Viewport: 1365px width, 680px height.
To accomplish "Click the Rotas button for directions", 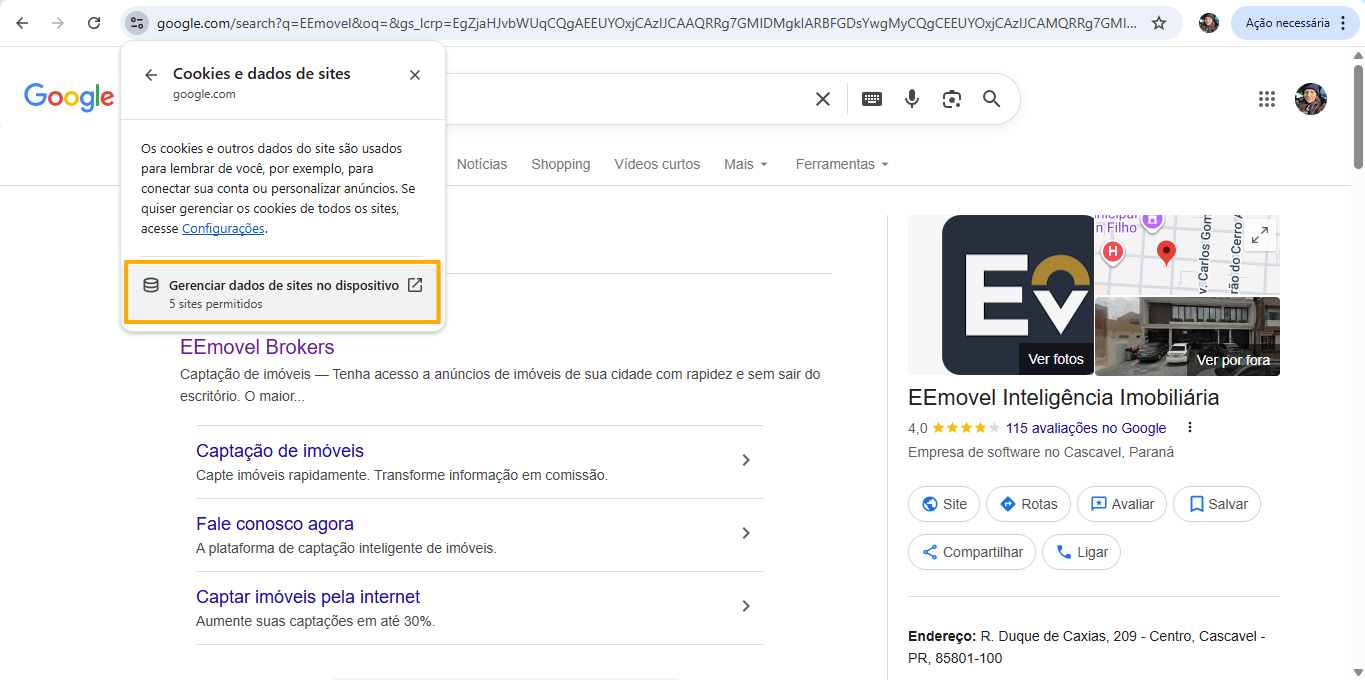I will (x=1028, y=504).
